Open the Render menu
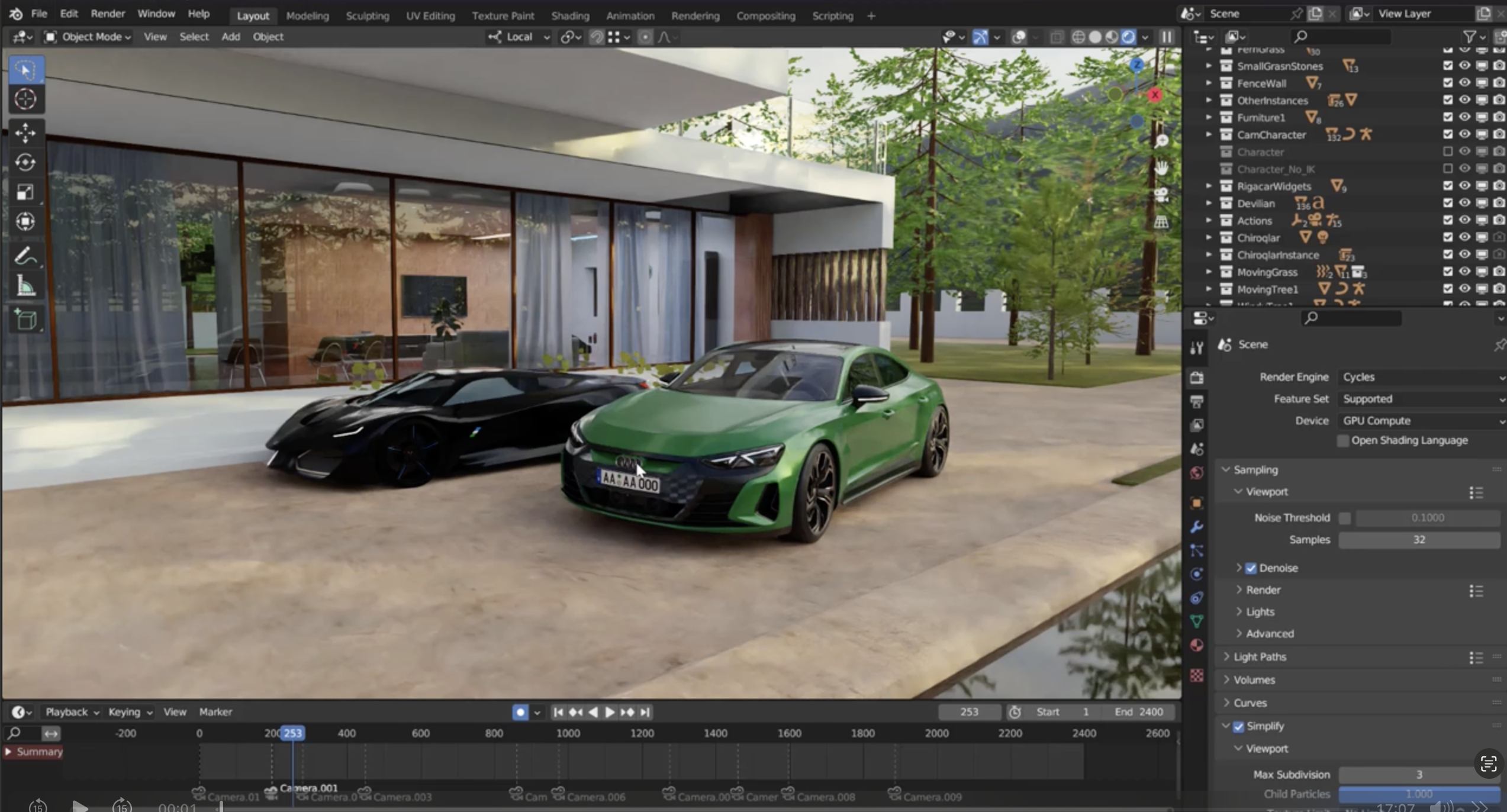 click(107, 14)
